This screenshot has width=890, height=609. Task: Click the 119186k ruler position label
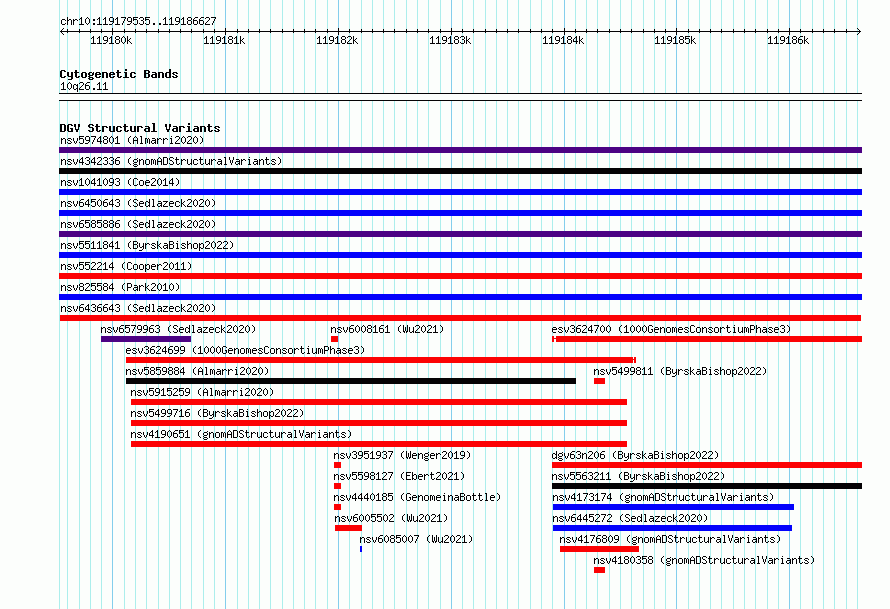[x=788, y=40]
